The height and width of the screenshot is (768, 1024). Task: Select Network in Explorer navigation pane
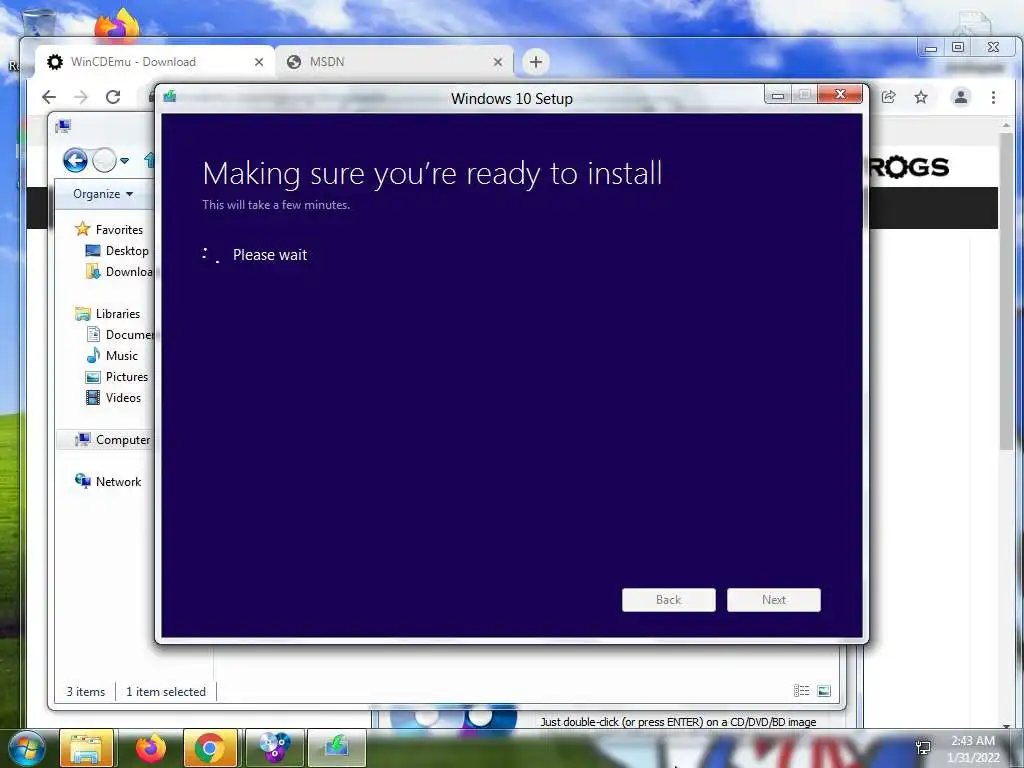point(108,481)
